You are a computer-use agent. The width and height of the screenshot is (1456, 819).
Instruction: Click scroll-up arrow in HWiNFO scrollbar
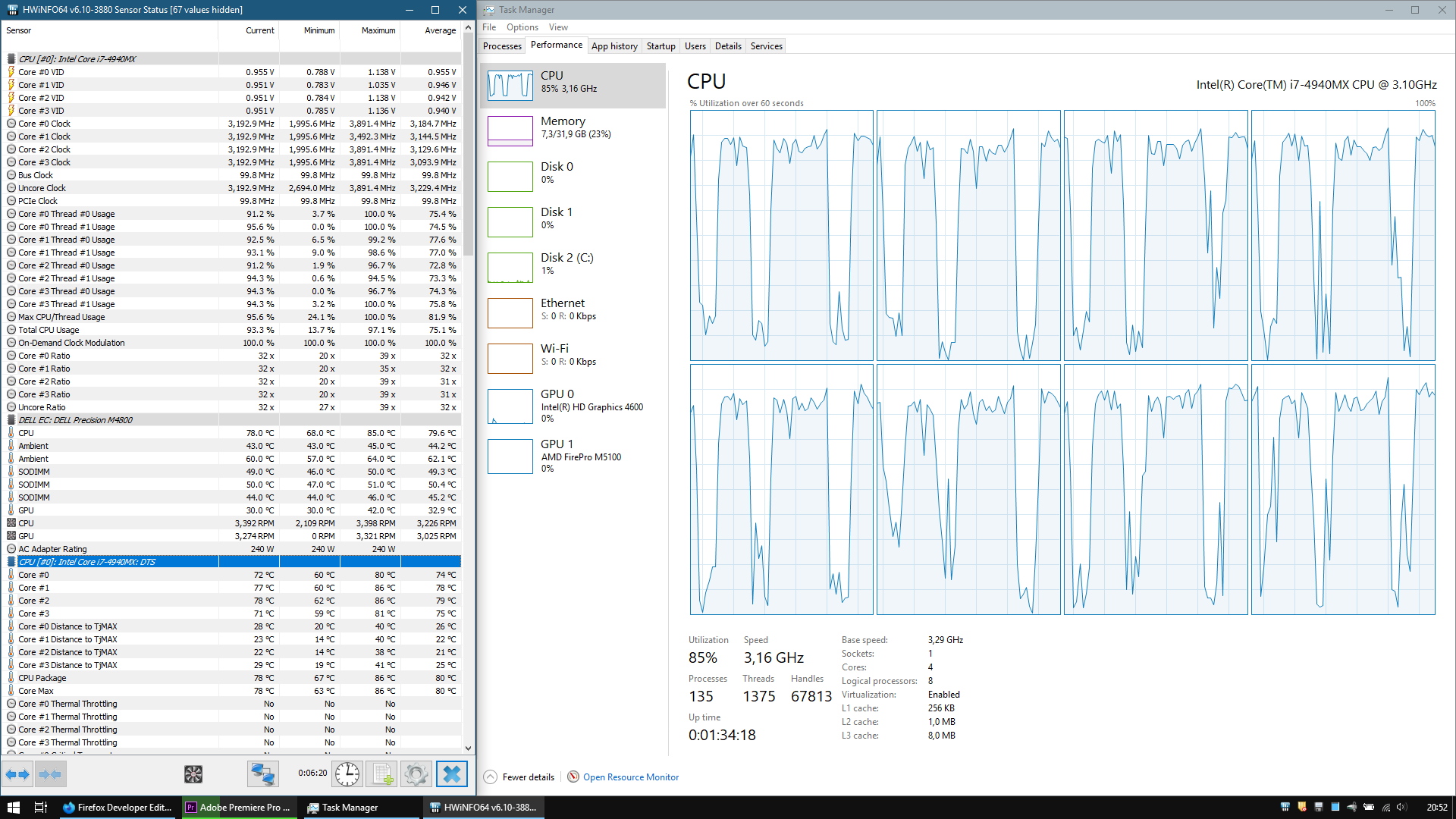468,28
